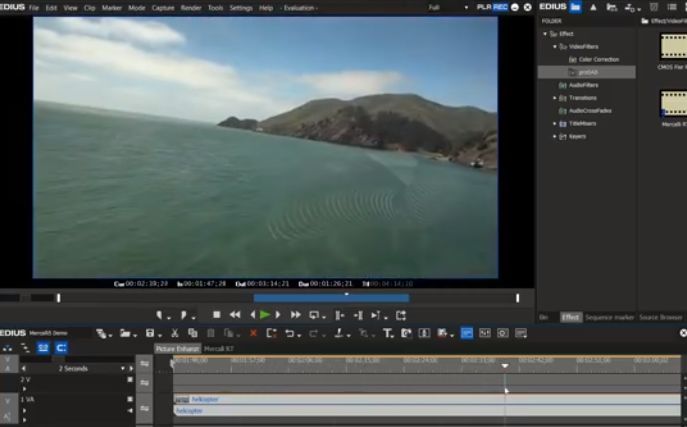Open the Render menu

point(191,8)
